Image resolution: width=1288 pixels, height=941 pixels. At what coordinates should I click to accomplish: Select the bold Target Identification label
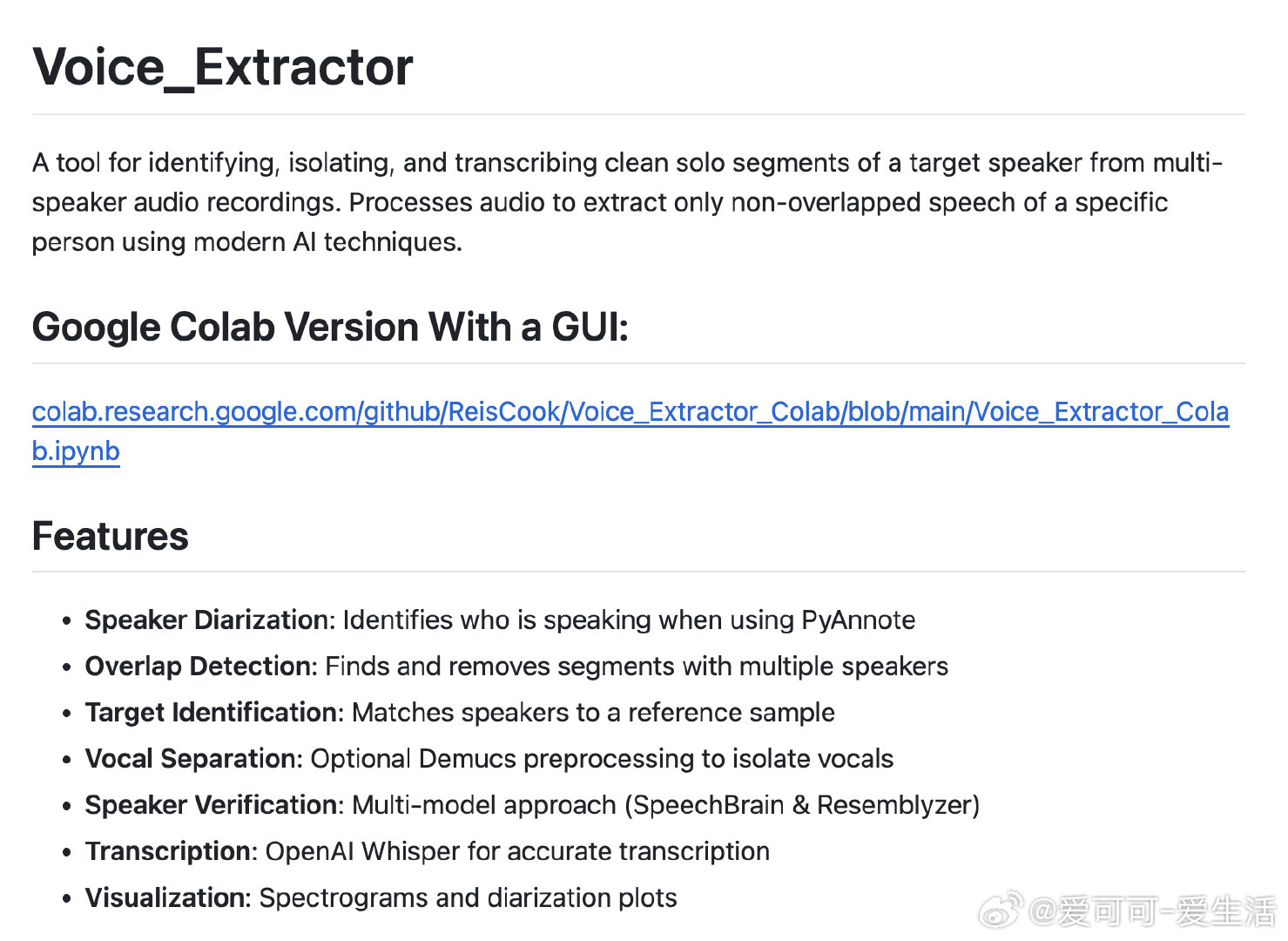pos(211,712)
